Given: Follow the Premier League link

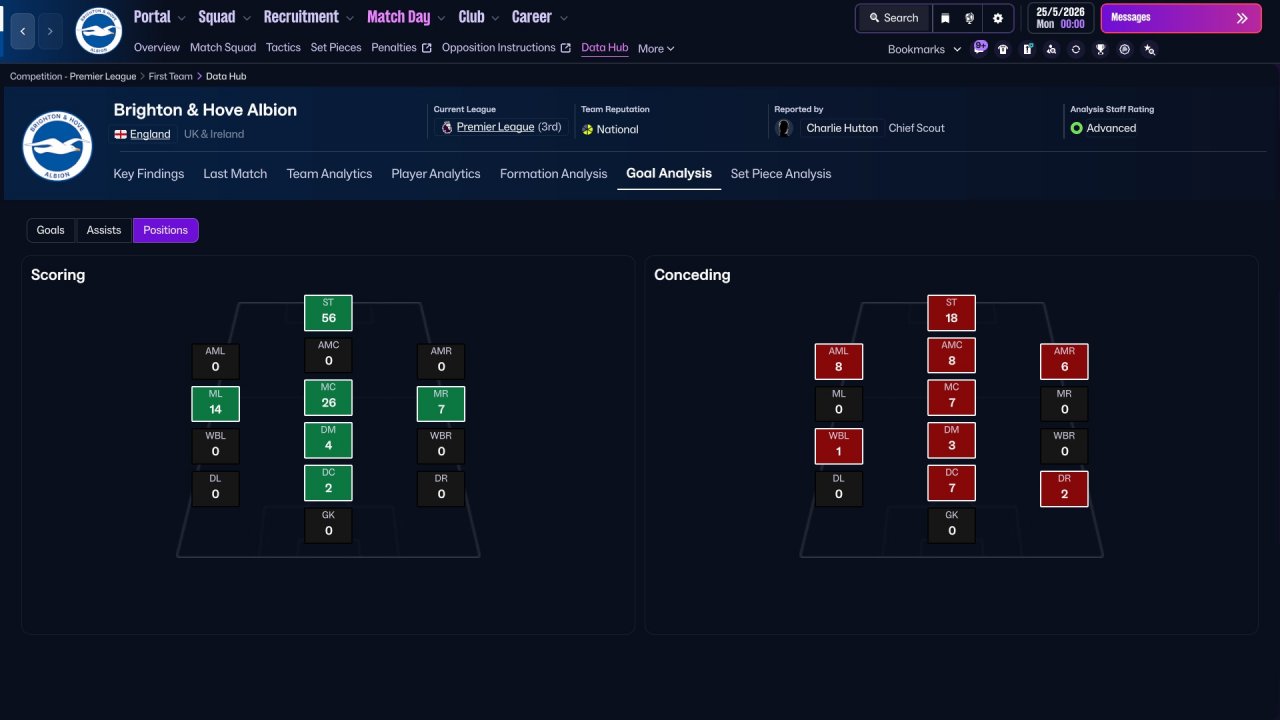Looking at the screenshot, I should (495, 128).
